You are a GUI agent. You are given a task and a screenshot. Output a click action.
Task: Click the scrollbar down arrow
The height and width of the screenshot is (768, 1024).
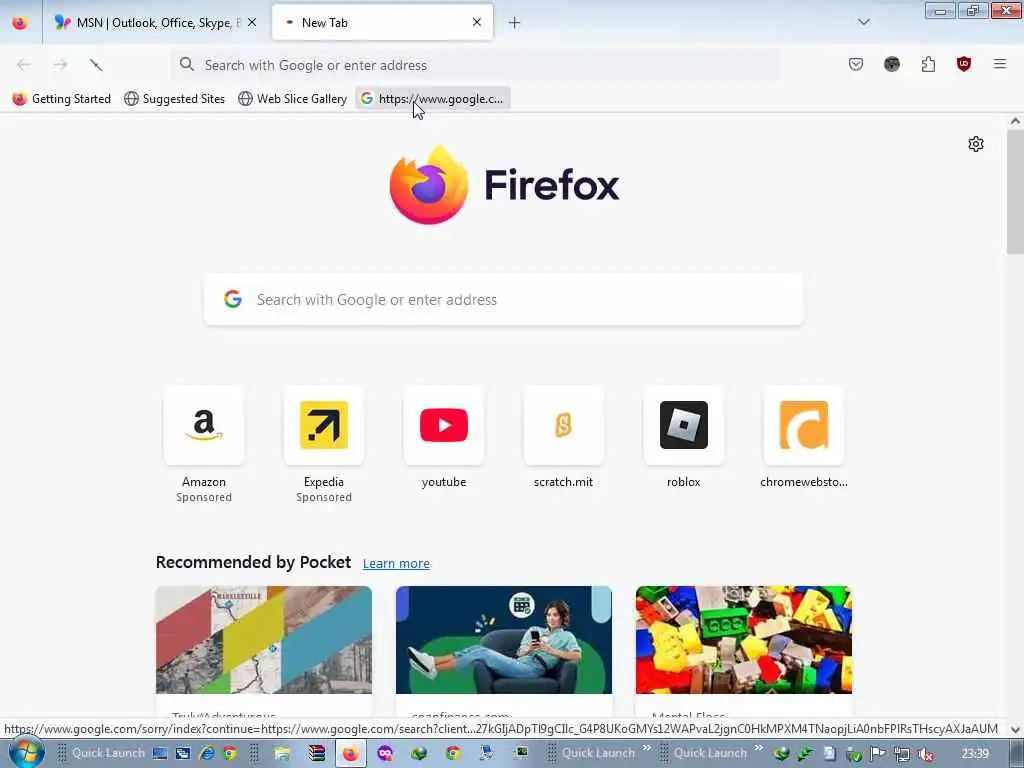(1015, 729)
